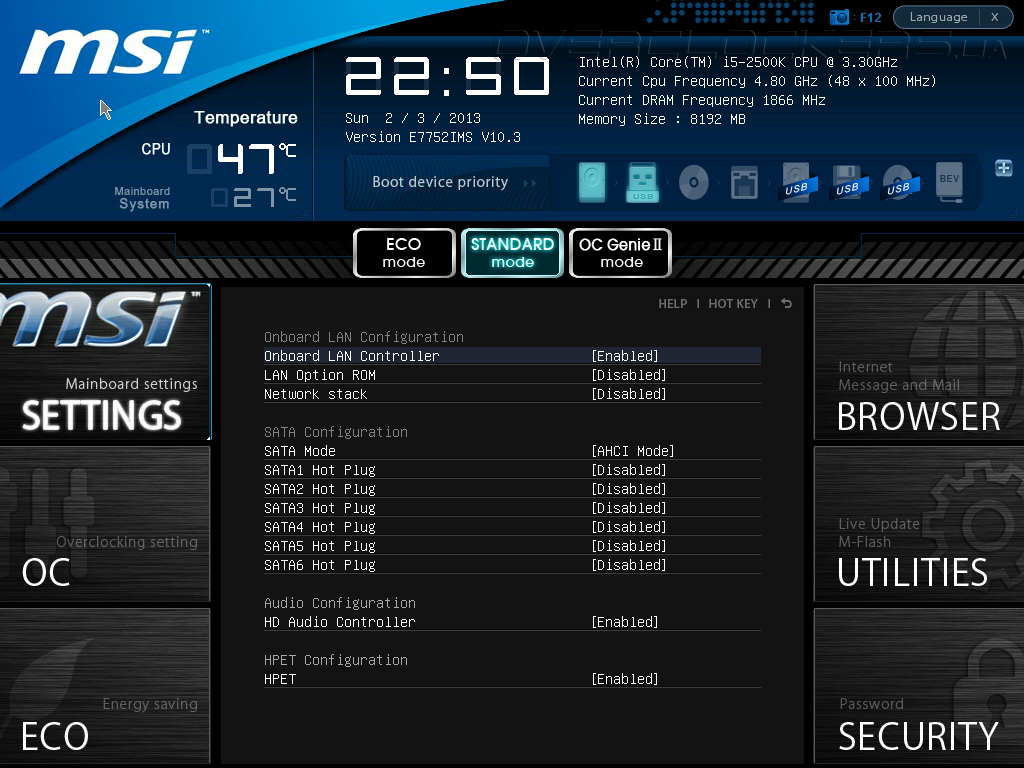Viewport: 1024px width, 768px height.
Task: Toggle Onboard LAN Controller Enabled value
Action: 625,356
